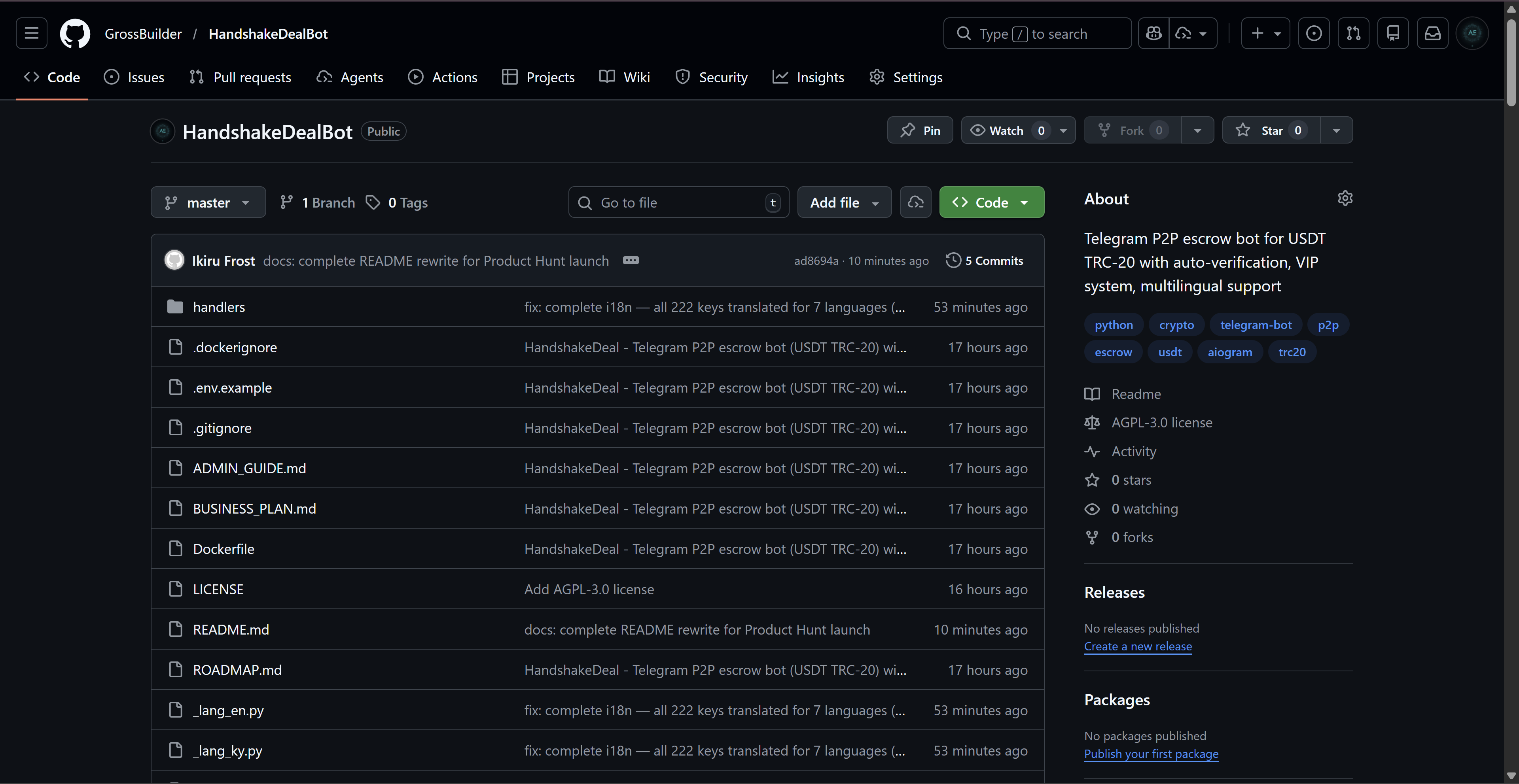
Task: Open the Actions tab
Action: (x=442, y=77)
